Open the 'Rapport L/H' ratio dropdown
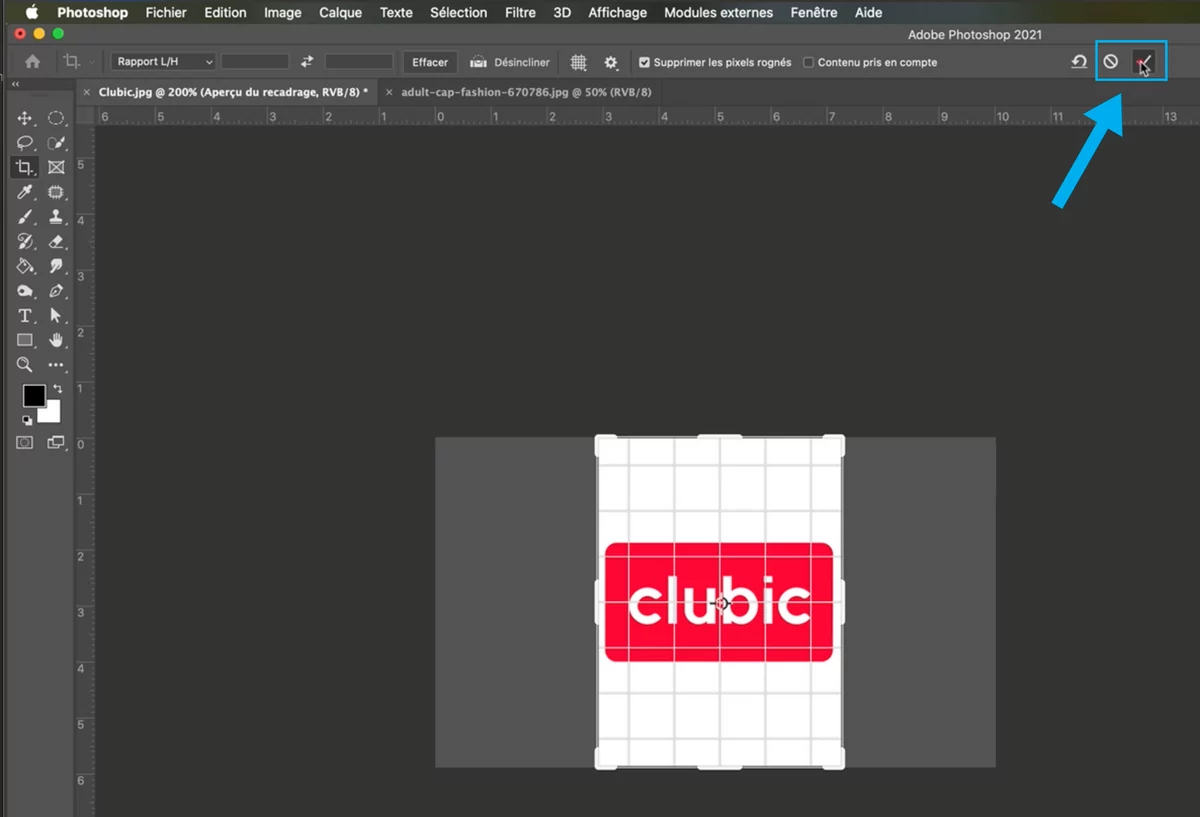The width and height of the screenshot is (1200, 817). tap(163, 62)
